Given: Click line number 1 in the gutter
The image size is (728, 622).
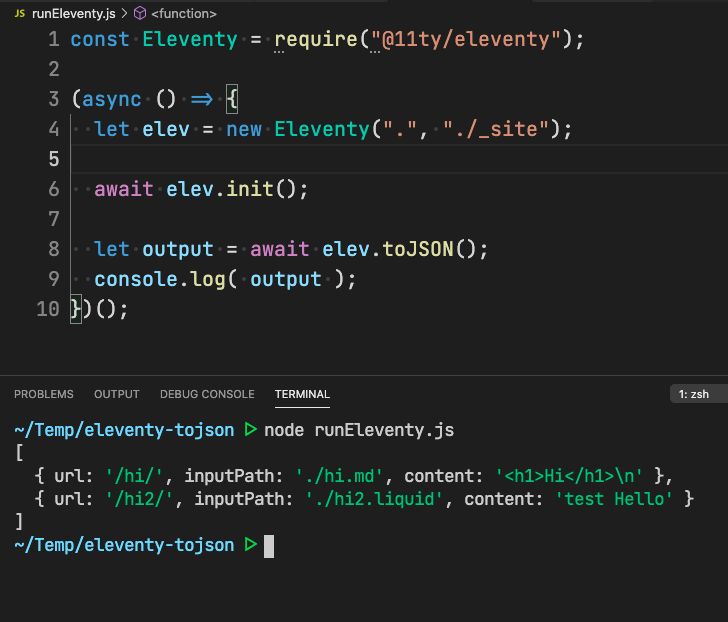Looking at the screenshot, I should tap(54, 39).
